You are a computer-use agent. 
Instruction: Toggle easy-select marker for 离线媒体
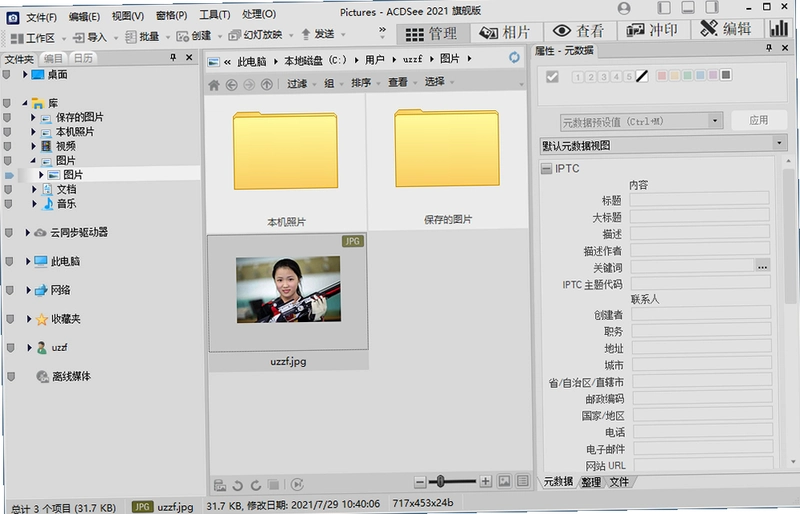tap(11, 377)
